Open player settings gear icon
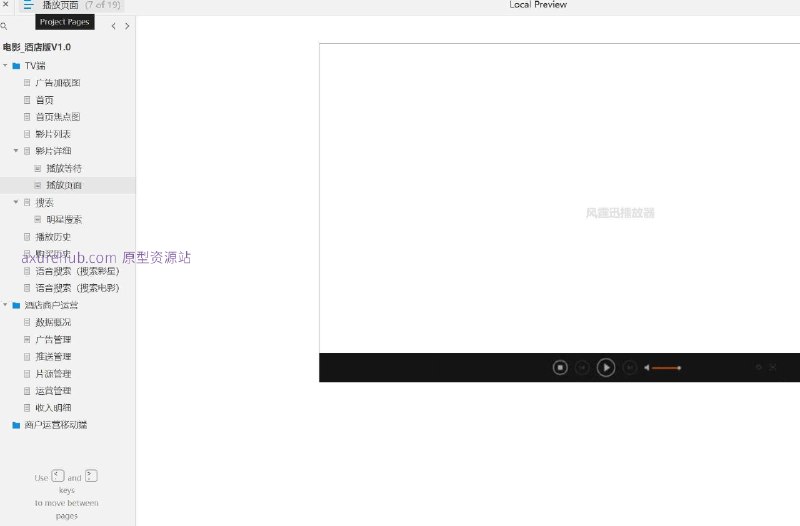Screen dimensions: 800x526 click(x=759, y=367)
